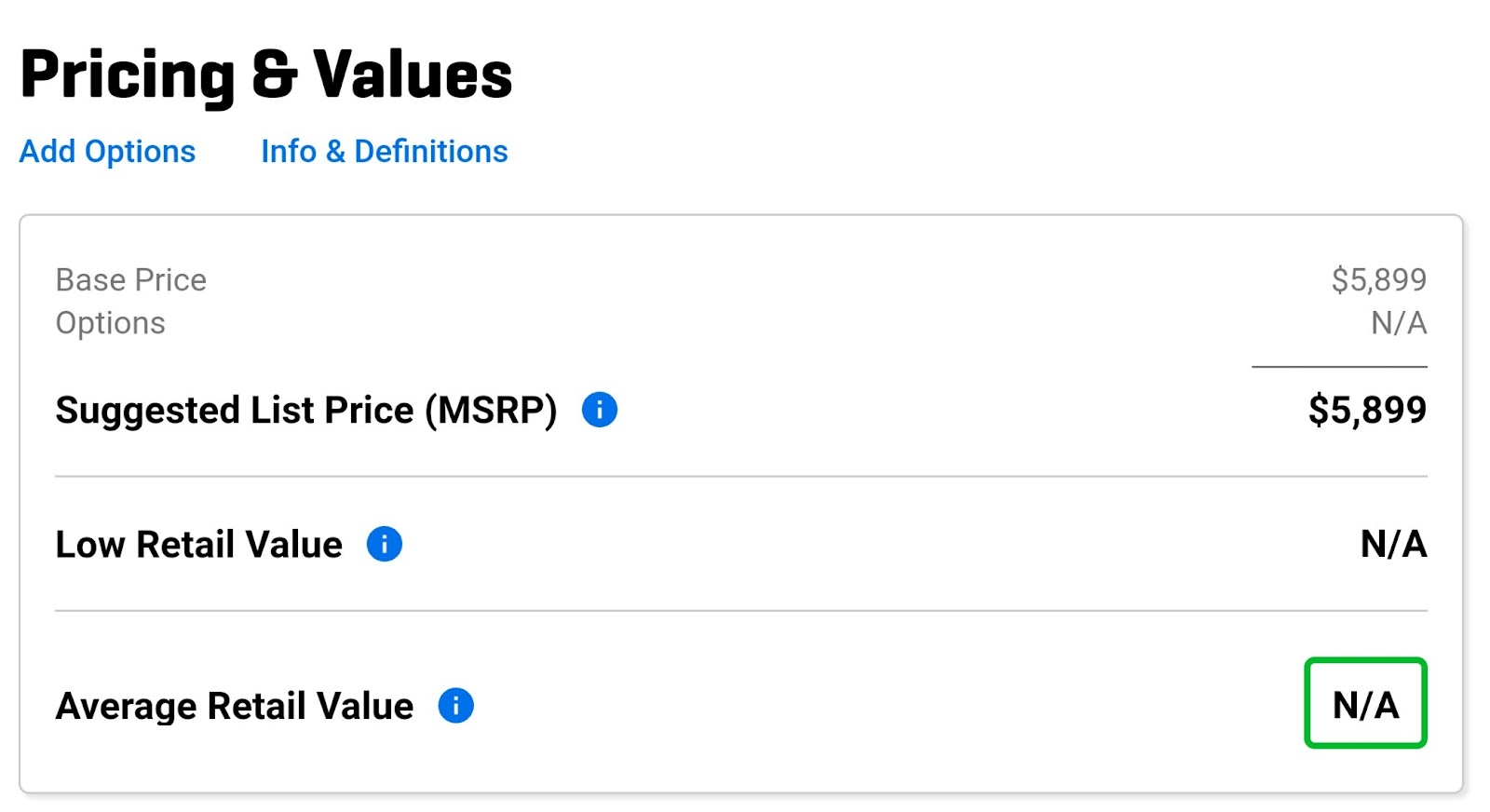
Task: Click the N/A value for Low Retail
Action: tap(1393, 544)
